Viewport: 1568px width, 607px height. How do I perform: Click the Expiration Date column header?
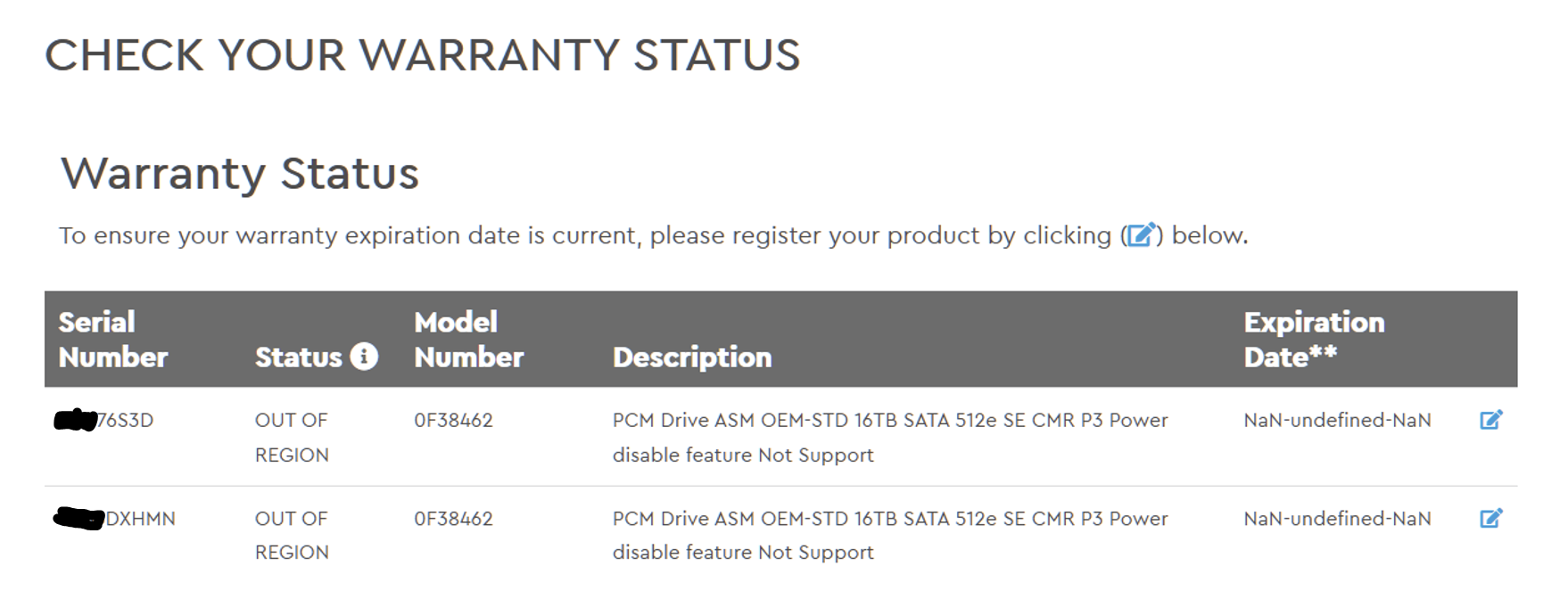tap(1315, 339)
